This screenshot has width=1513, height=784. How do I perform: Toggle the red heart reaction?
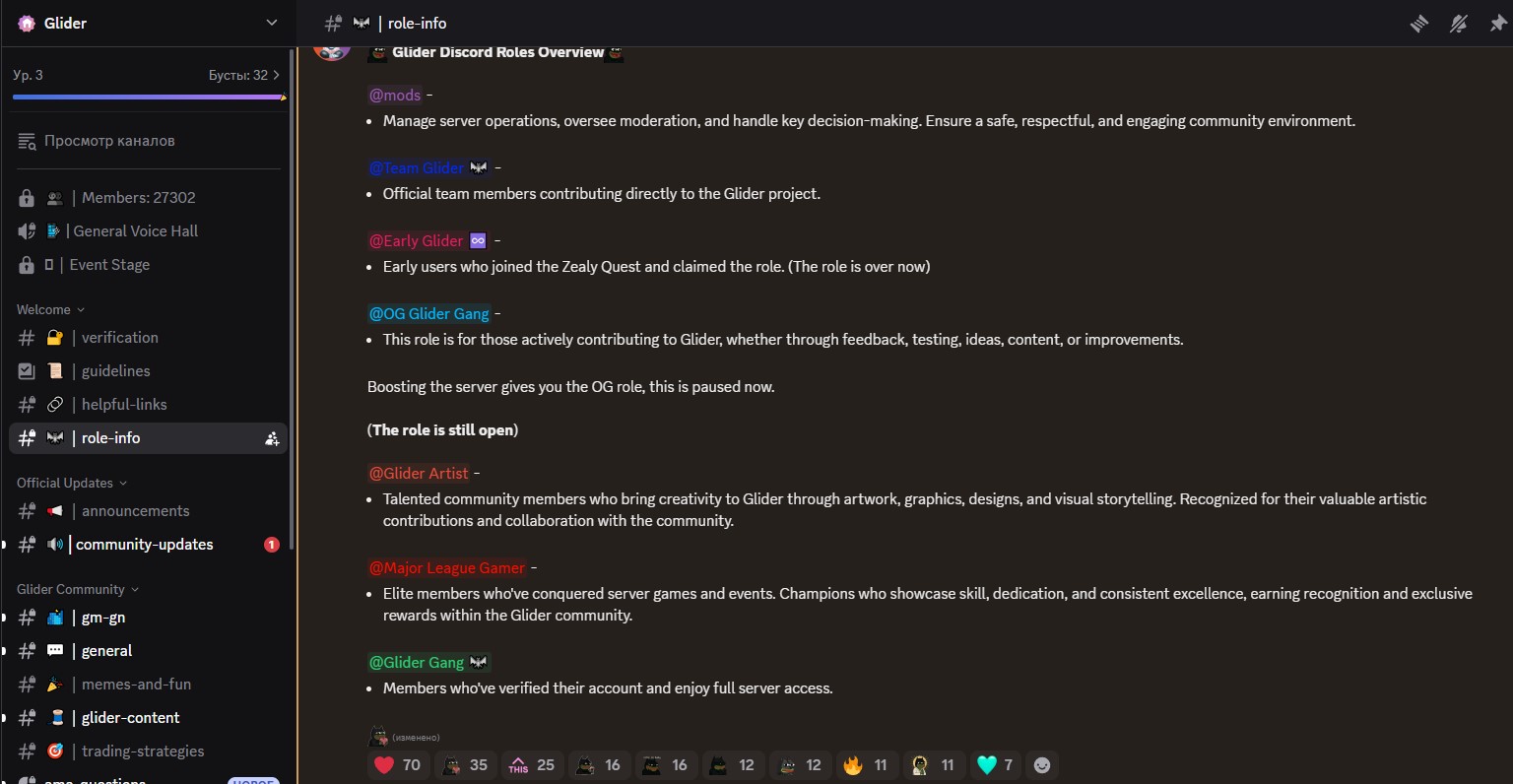(x=398, y=765)
